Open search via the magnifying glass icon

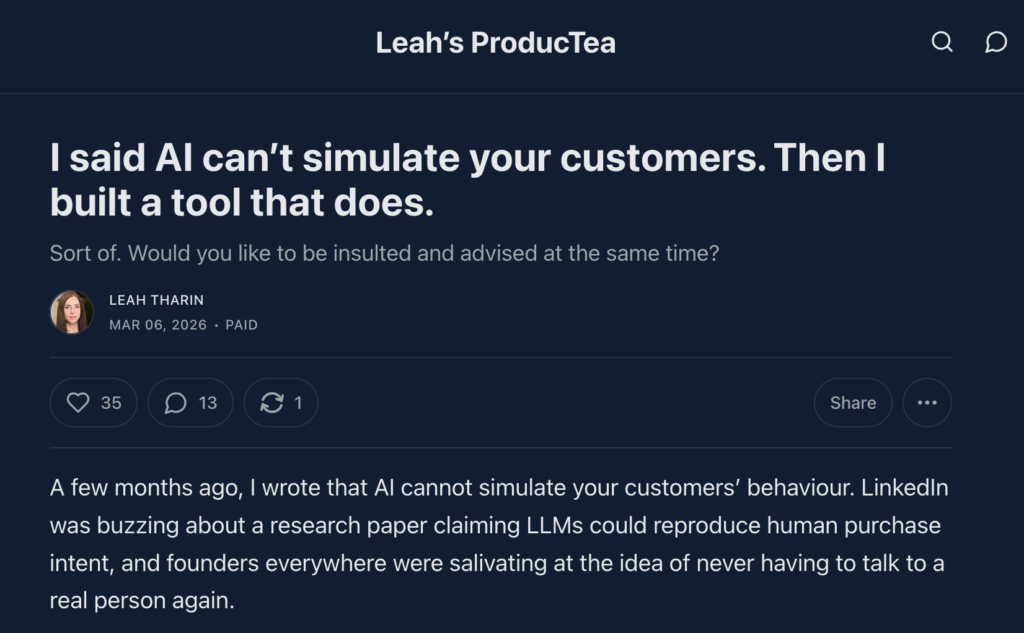tap(942, 42)
